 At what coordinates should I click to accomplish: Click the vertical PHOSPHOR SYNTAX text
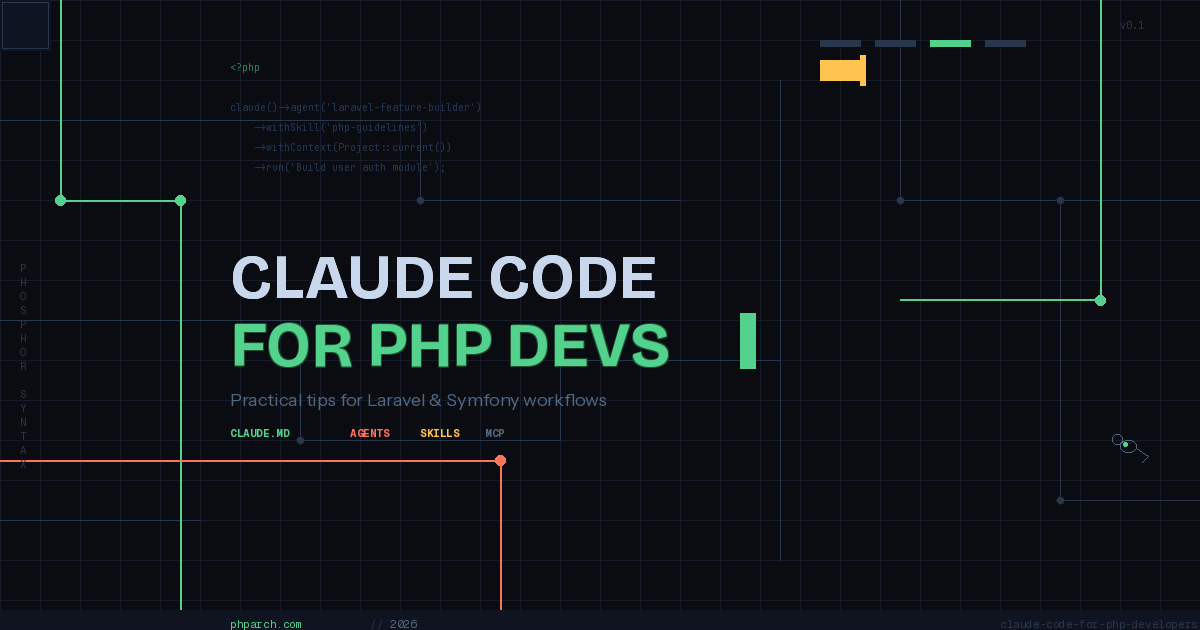pos(23,366)
